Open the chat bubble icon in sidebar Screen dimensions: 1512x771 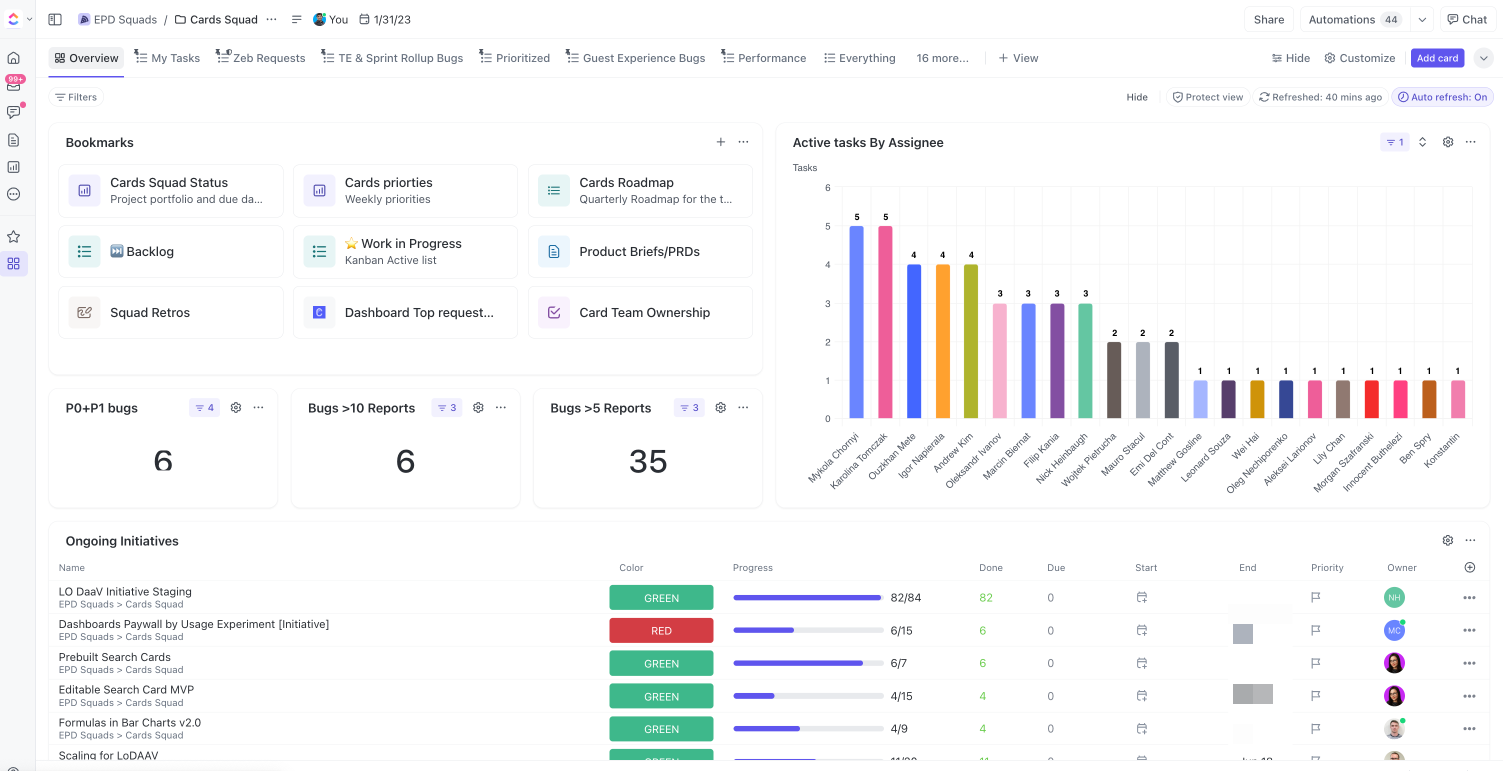pyautogui.click(x=14, y=112)
